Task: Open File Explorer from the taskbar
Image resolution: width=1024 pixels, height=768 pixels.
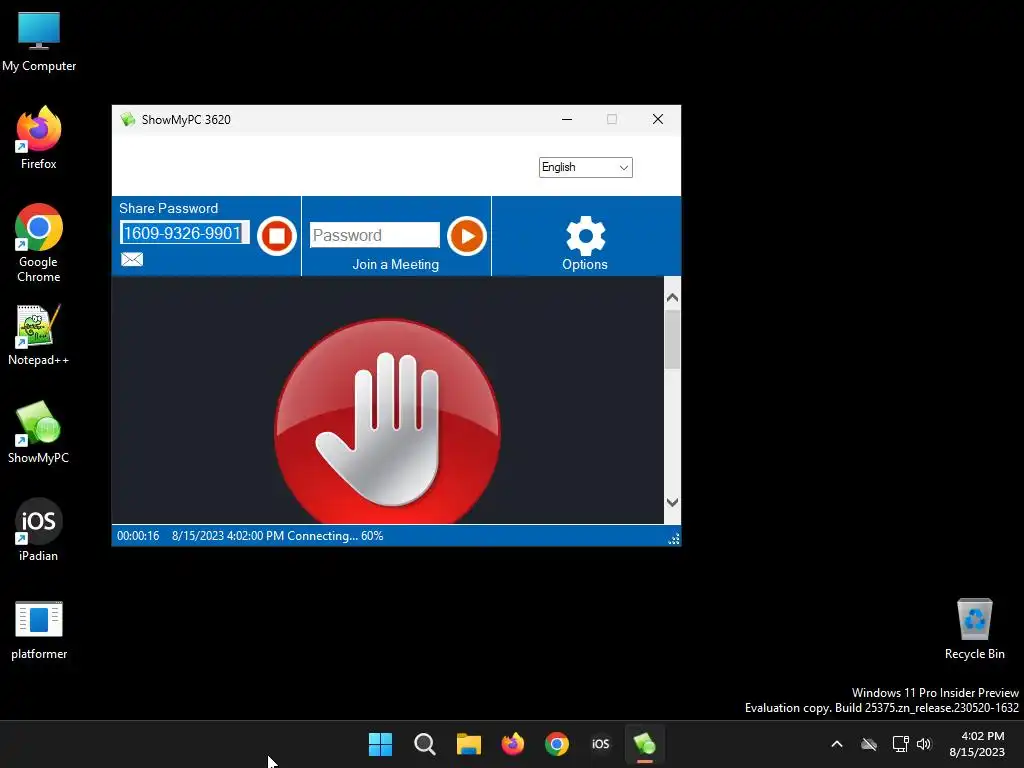Action: coord(469,744)
